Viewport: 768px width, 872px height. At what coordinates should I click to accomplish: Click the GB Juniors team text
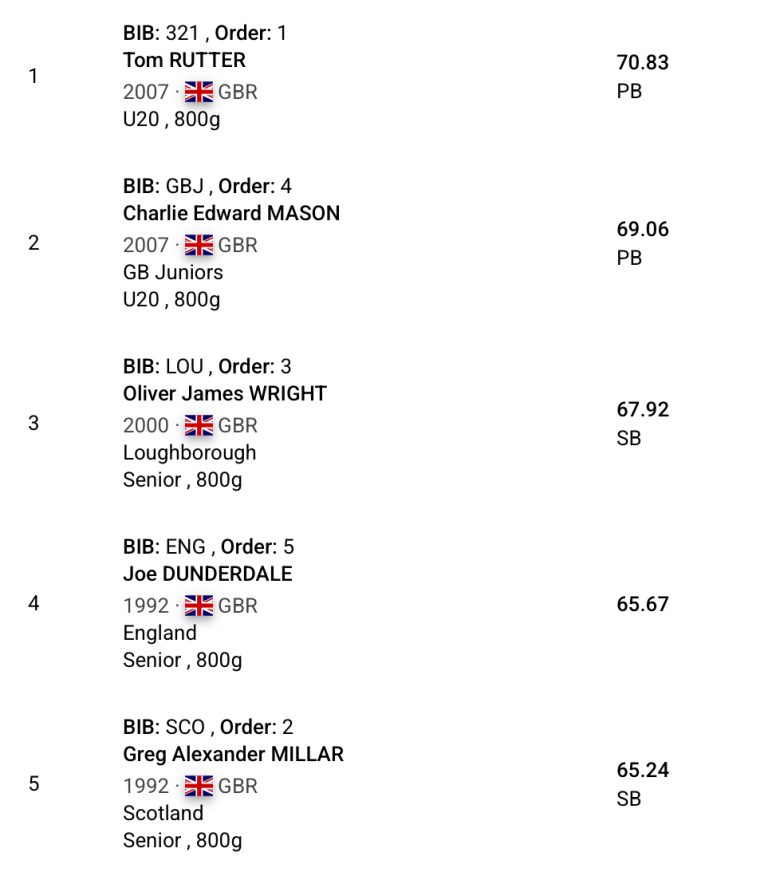173,272
